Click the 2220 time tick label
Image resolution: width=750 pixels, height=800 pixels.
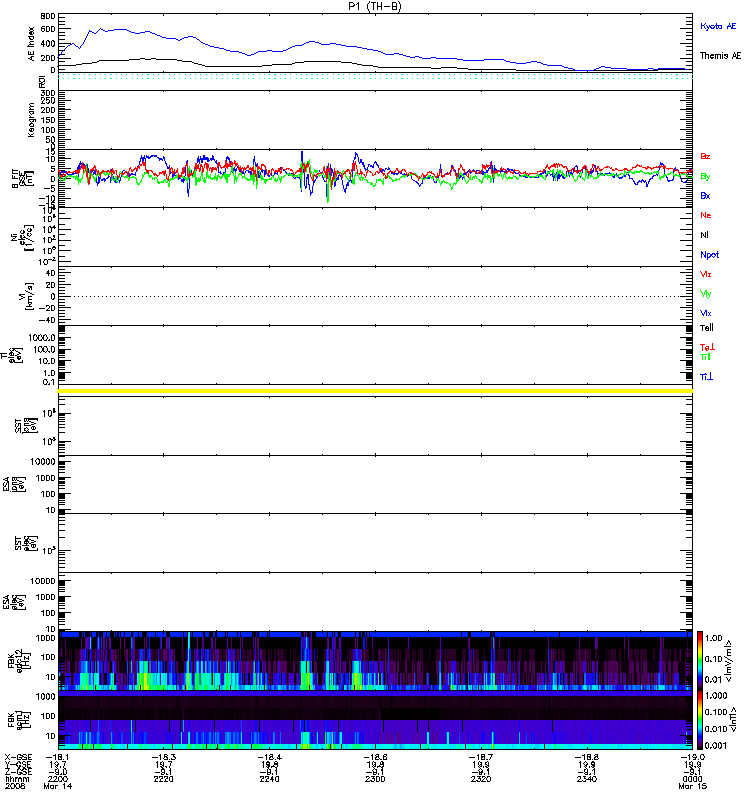click(163, 779)
